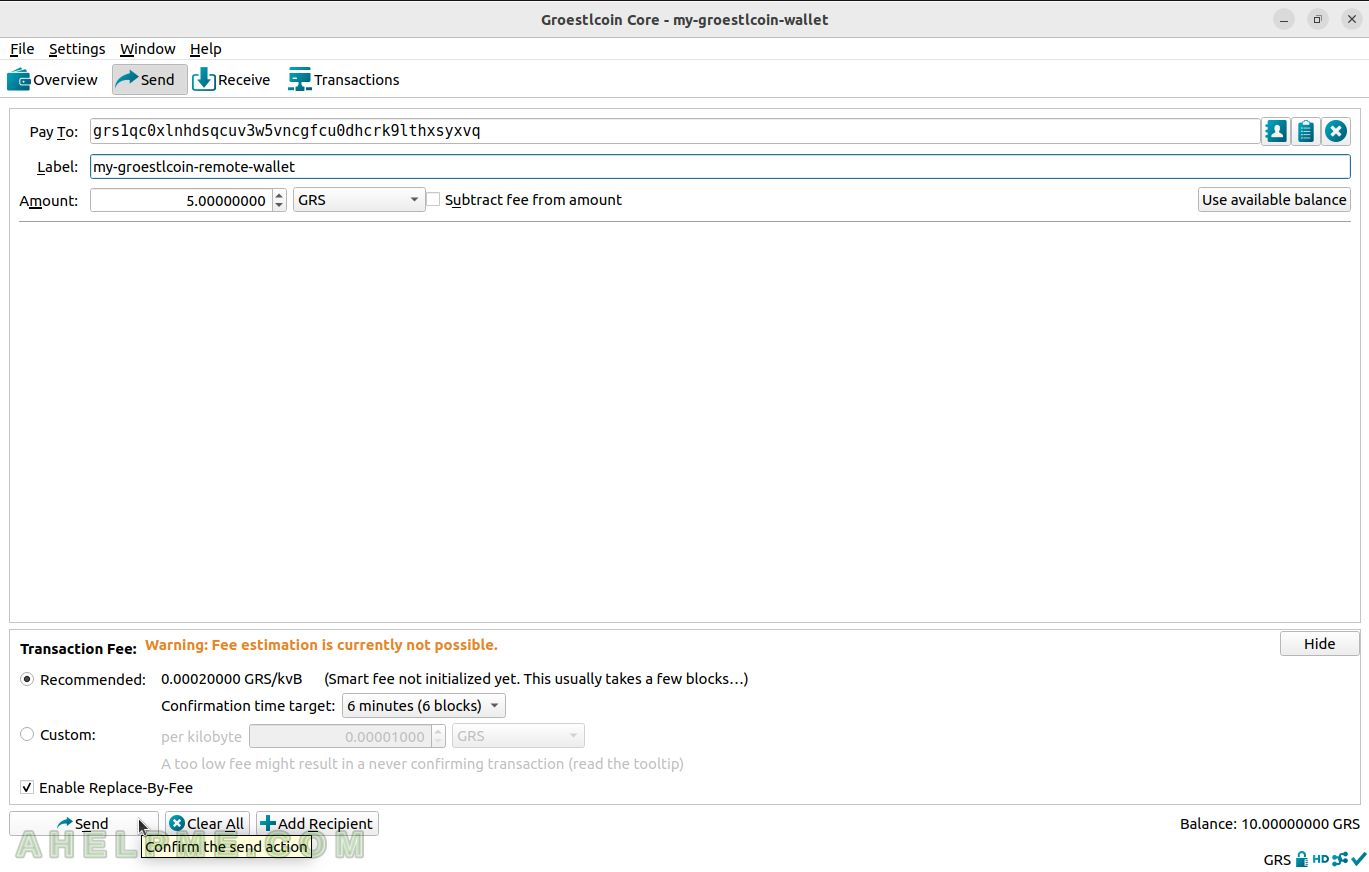This screenshot has height=872, width=1369.
Task: Click the HD wallet status icon
Action: point(1320,859)
